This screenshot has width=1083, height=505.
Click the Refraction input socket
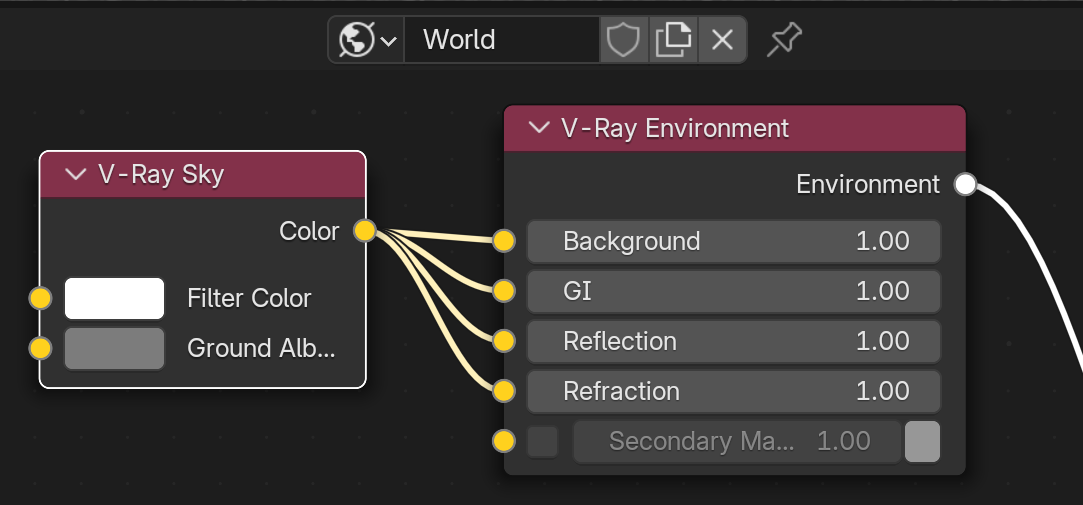[504, 391]
